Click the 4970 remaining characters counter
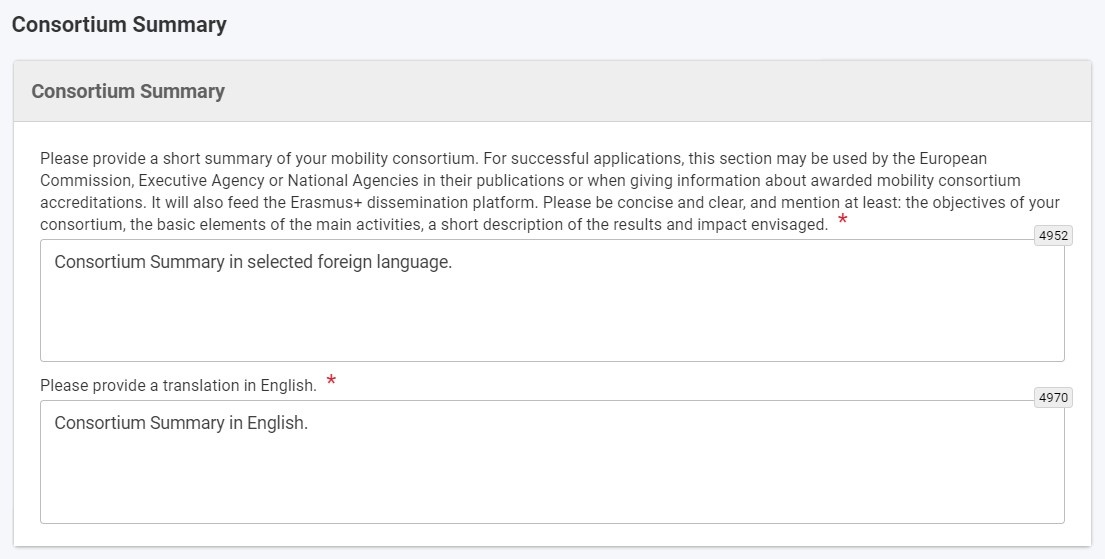This screenshot has height=559, width=1105. coord(1053,397)
